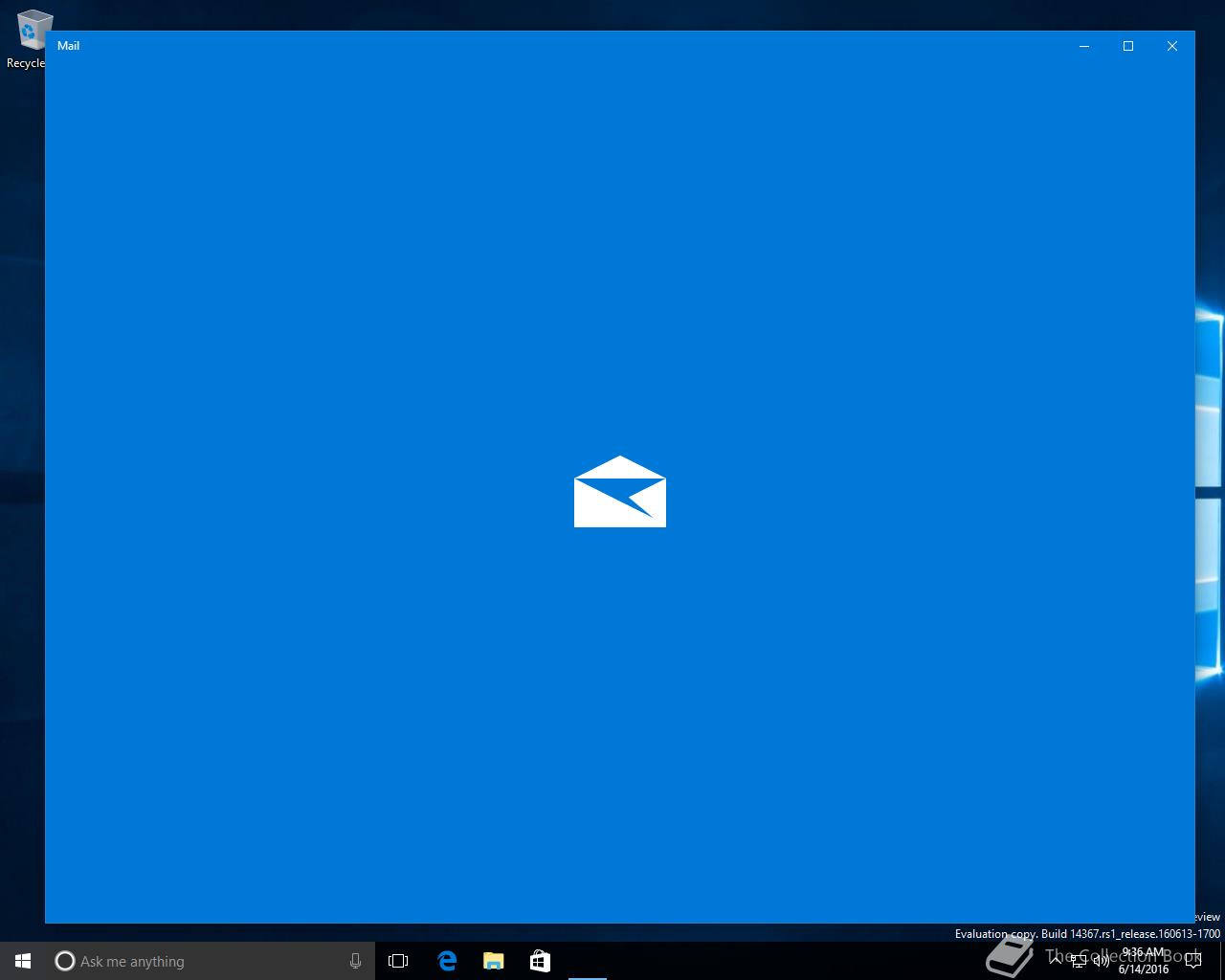Close the Mail window
Image resolution: width=1225 pixels, height=980 pixels.
(x=1172, y=46)
